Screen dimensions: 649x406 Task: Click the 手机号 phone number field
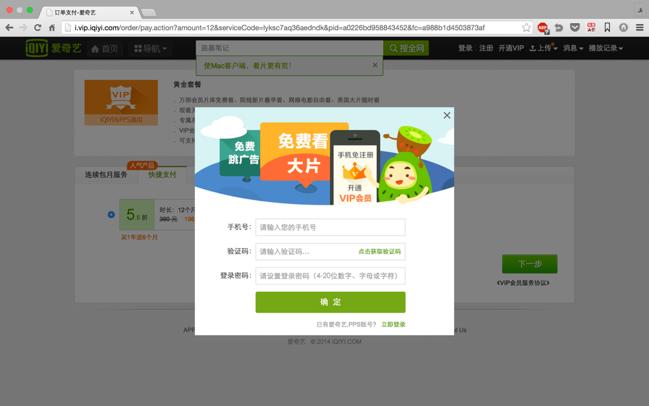tap(330, 227)
